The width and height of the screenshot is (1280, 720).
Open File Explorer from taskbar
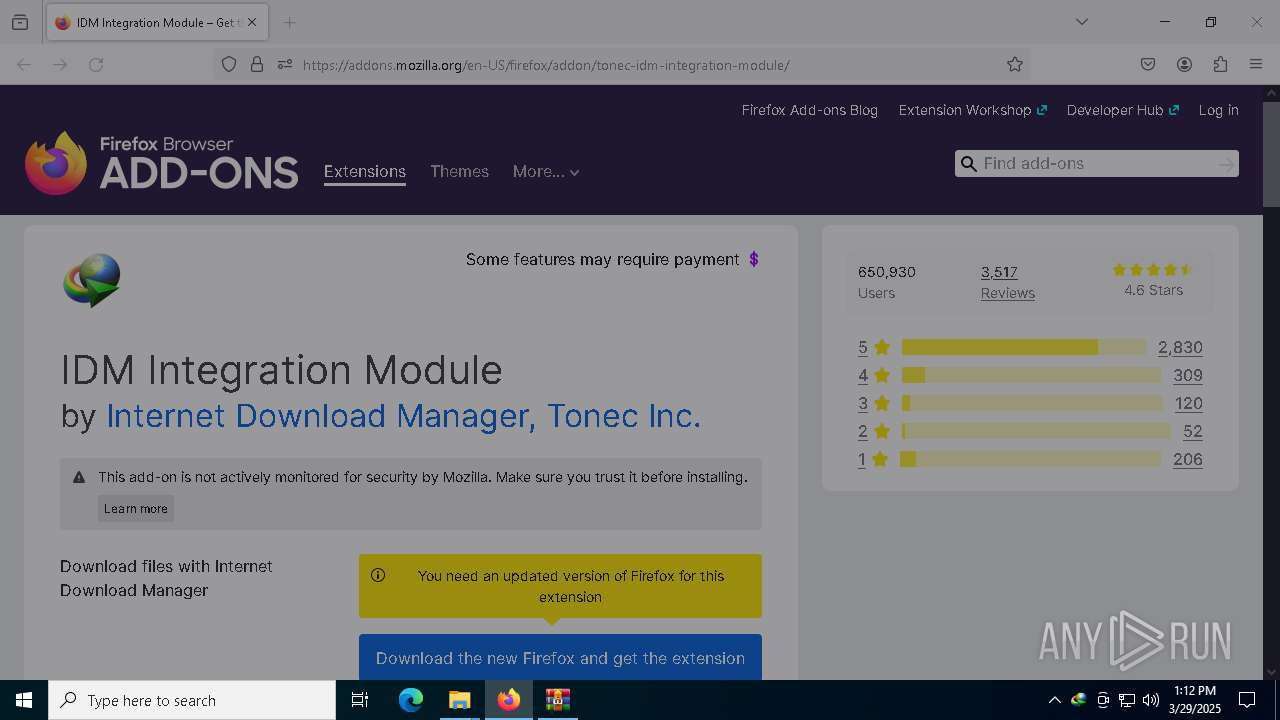459,700
